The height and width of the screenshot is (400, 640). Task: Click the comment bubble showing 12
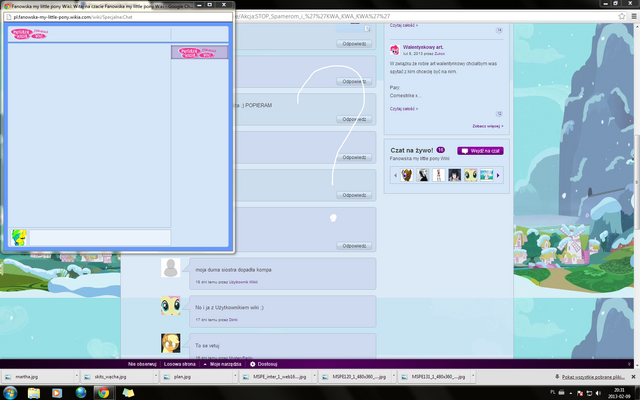[x=499, y=114]
